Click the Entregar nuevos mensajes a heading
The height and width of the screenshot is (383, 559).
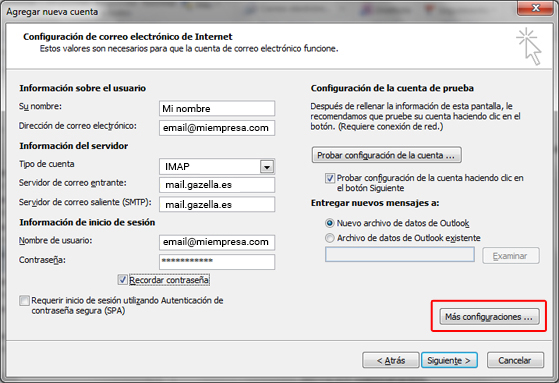[x=375, y=203]
